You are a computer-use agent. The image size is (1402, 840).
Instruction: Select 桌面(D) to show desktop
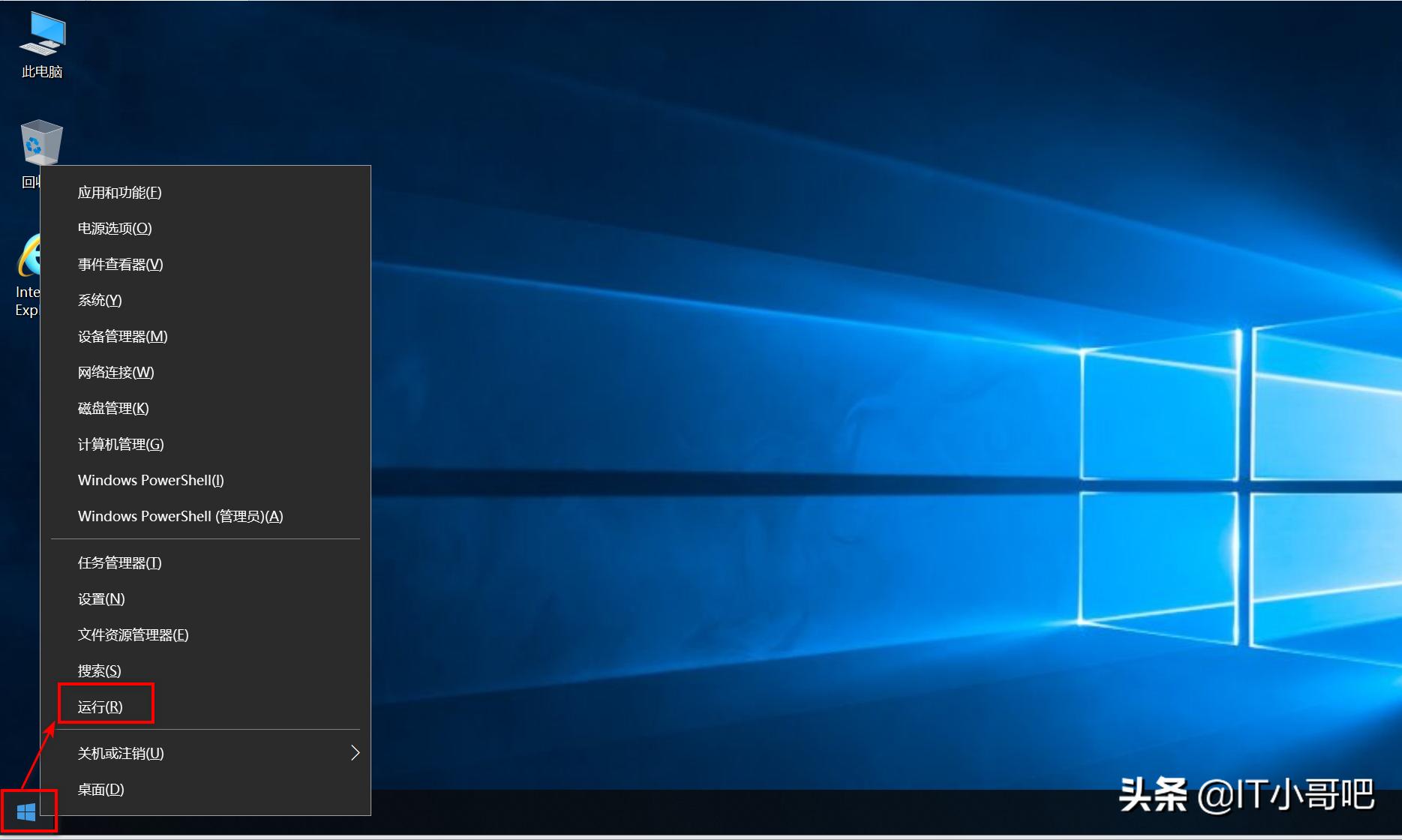click(206, 790)
